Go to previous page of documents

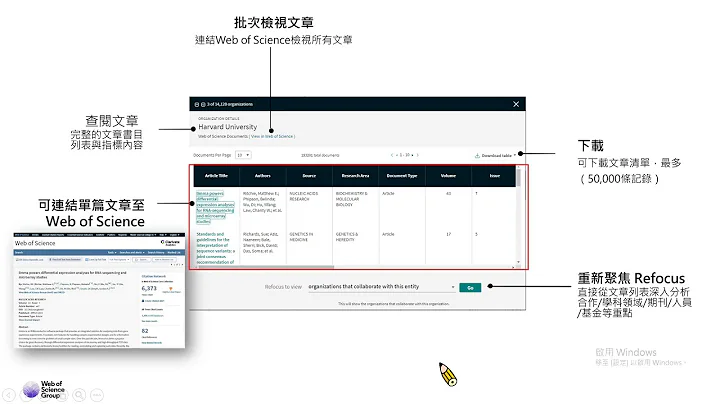click(x=392, y=155)
